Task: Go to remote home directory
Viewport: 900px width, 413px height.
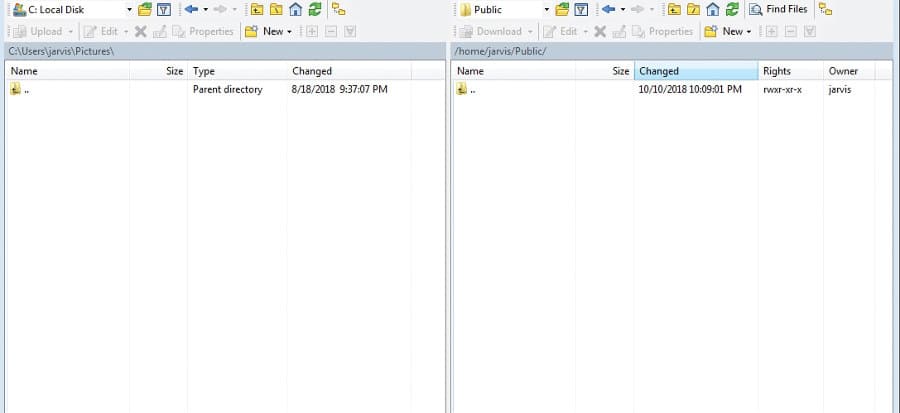Action: (x=712, y=9)
